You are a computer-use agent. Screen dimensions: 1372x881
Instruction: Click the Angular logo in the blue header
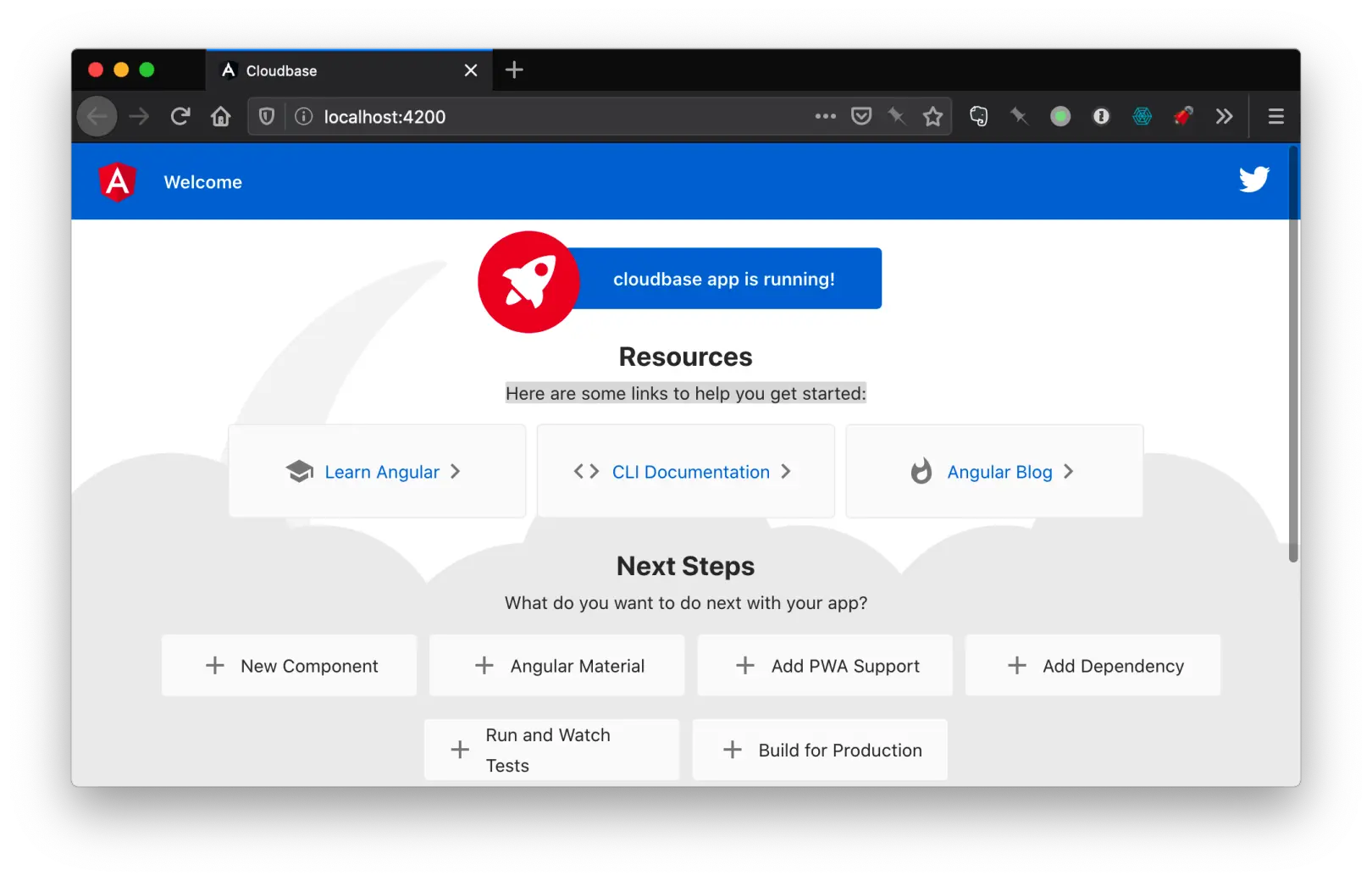[118, 181]
